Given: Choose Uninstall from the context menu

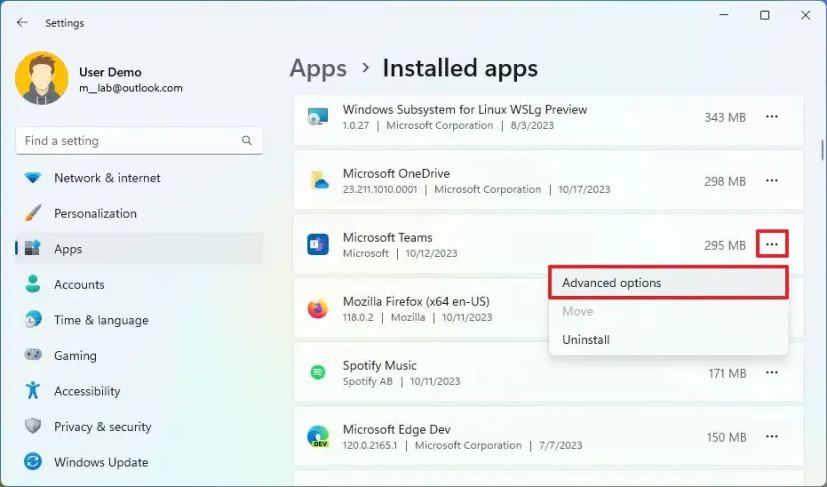Looking at the screenshot, I should (x=668, y=340).
